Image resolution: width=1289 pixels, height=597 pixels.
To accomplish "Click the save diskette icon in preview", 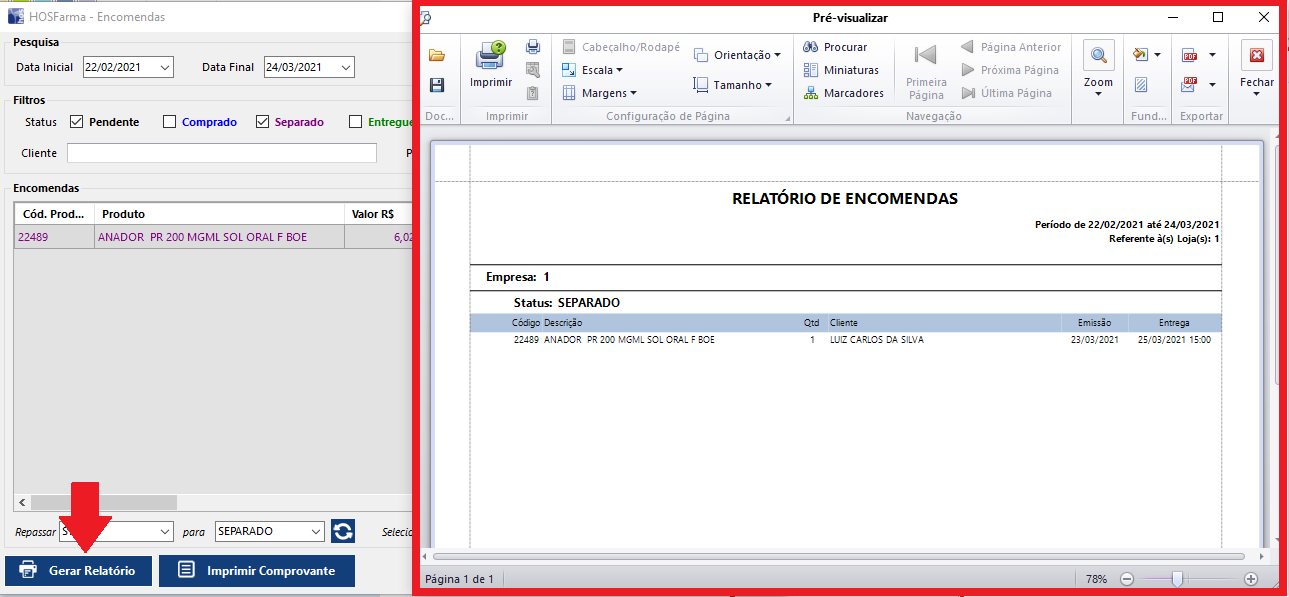I will [x=437, y=86].
